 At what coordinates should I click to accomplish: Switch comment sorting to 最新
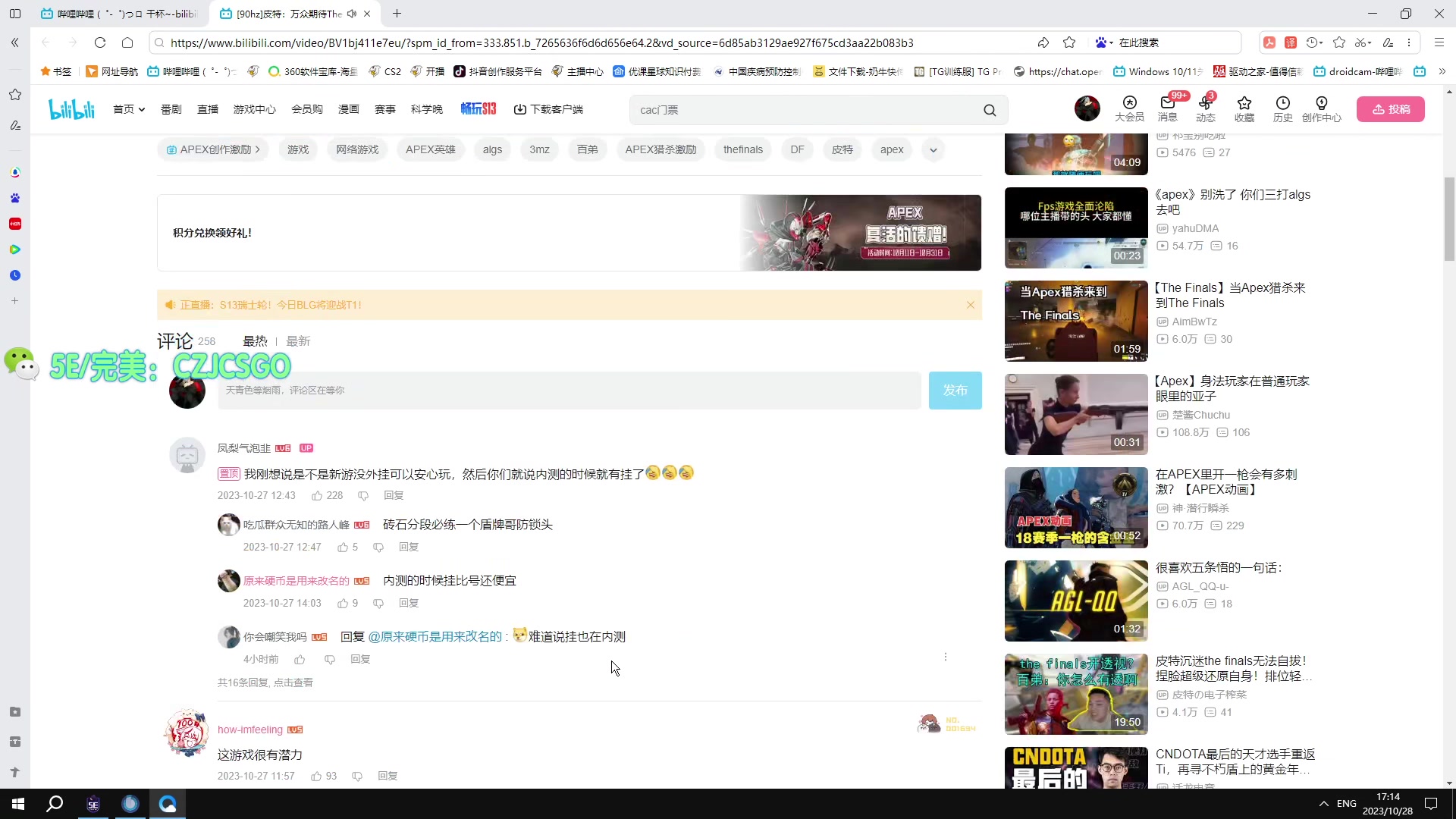297,340
